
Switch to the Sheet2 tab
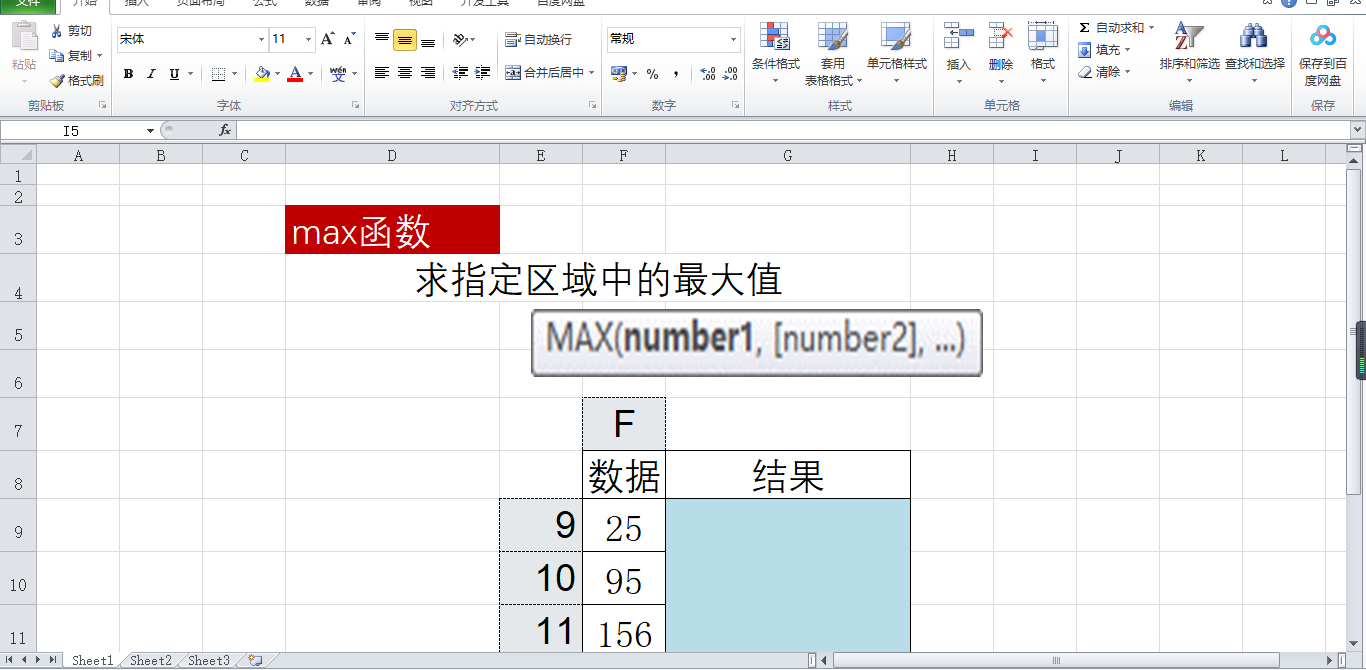click(x=151, y=660)
